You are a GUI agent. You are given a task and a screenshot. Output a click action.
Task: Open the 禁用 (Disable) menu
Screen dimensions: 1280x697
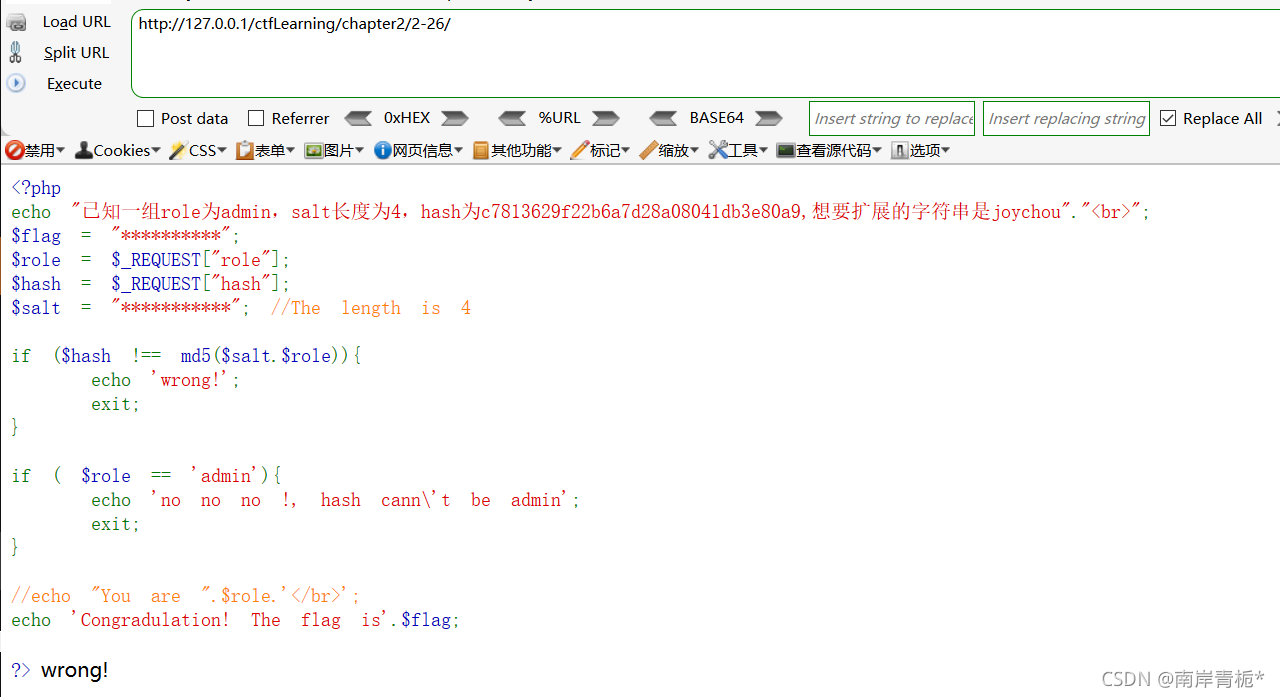click(x=35, y=150)
